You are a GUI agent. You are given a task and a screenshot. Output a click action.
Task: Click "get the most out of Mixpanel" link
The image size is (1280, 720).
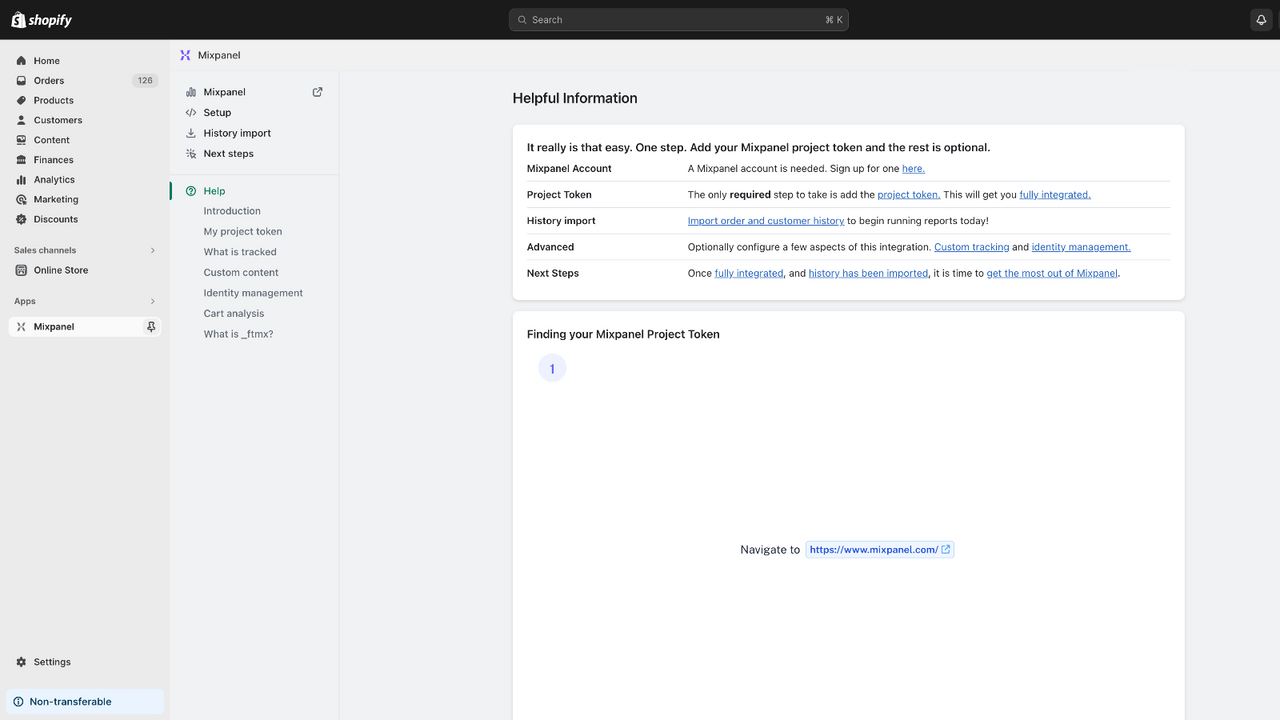(x=1052, y=273)
